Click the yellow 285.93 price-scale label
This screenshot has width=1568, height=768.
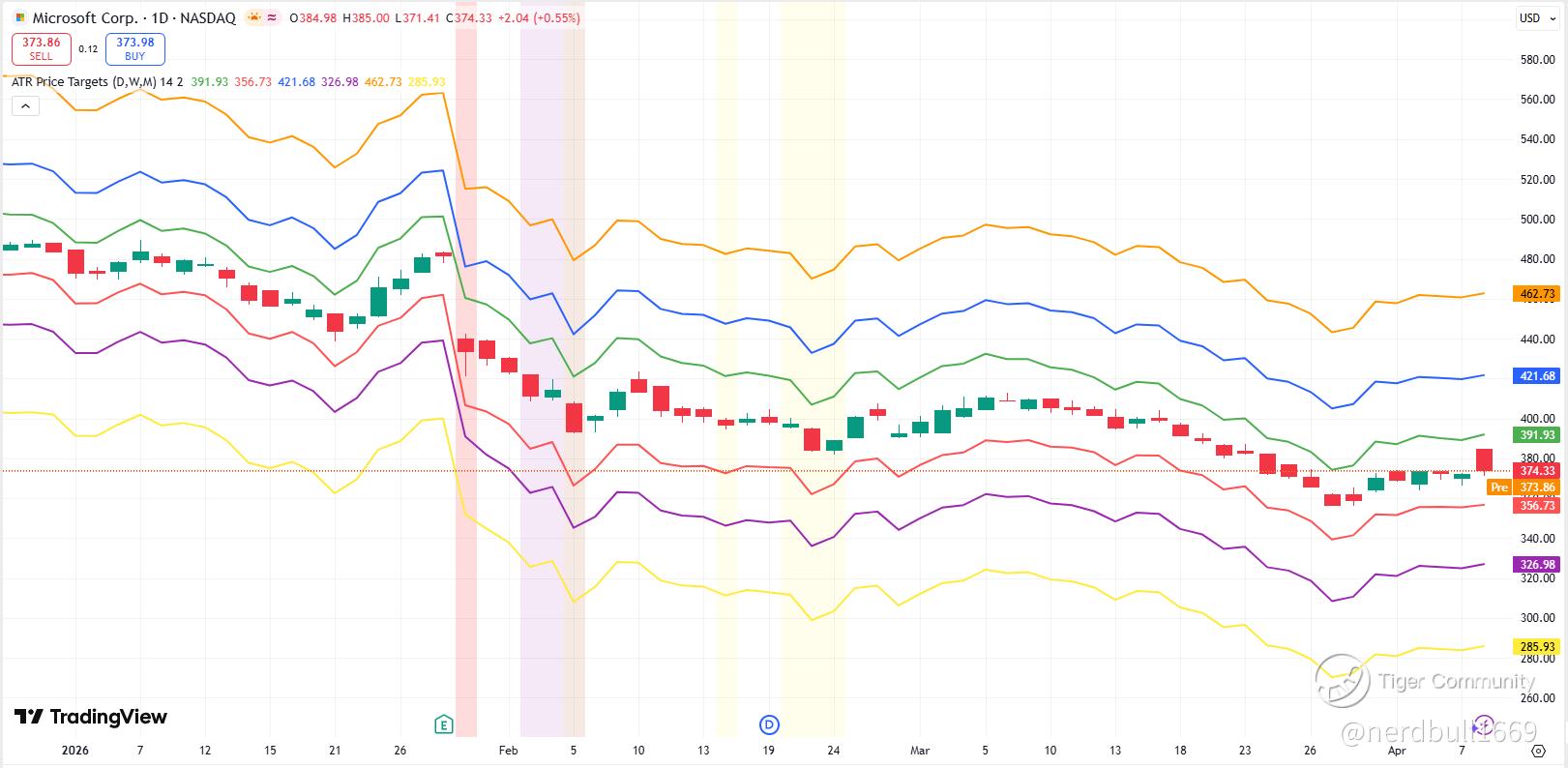1537,646
